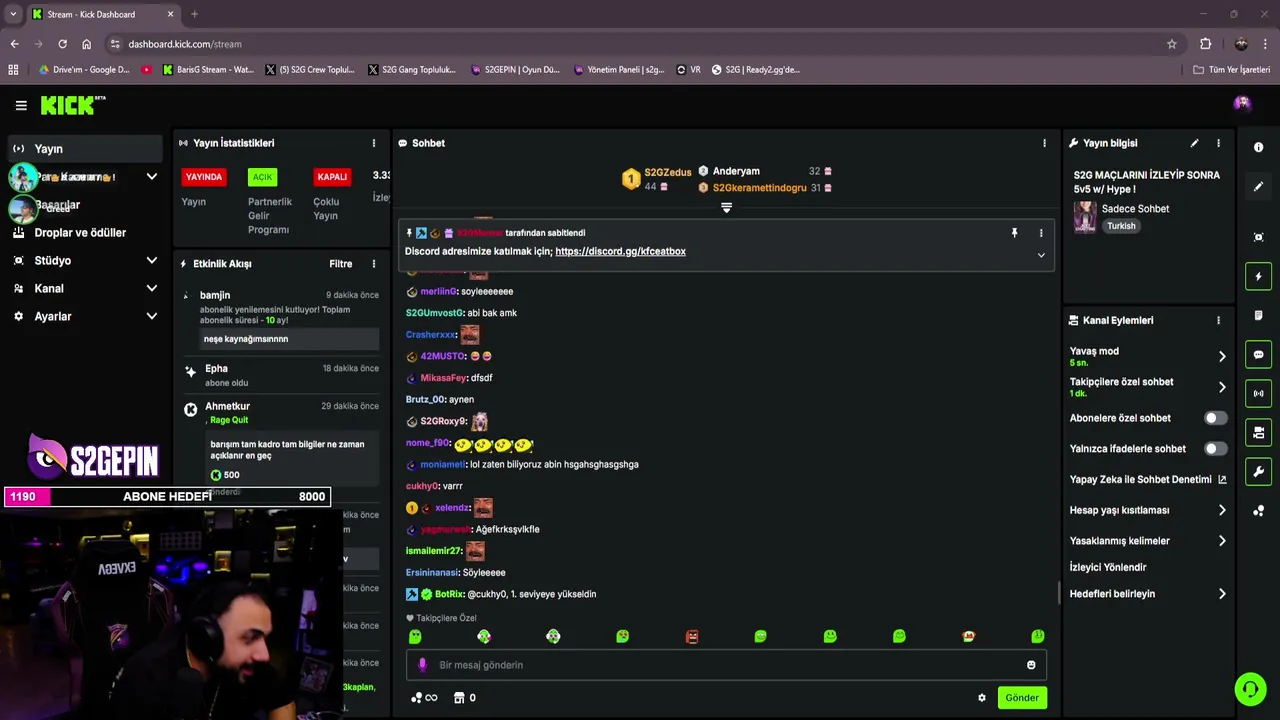Reload the browser page

click(62, 44)
